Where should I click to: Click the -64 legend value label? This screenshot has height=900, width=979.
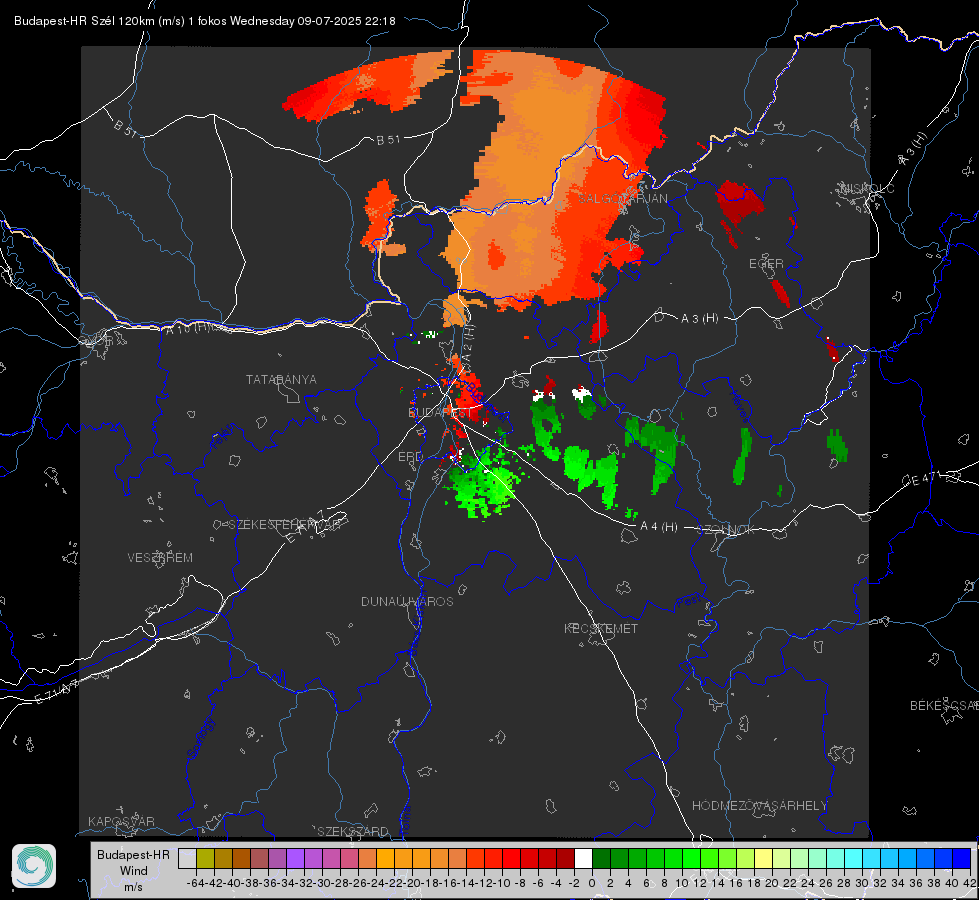pos(196,883)
